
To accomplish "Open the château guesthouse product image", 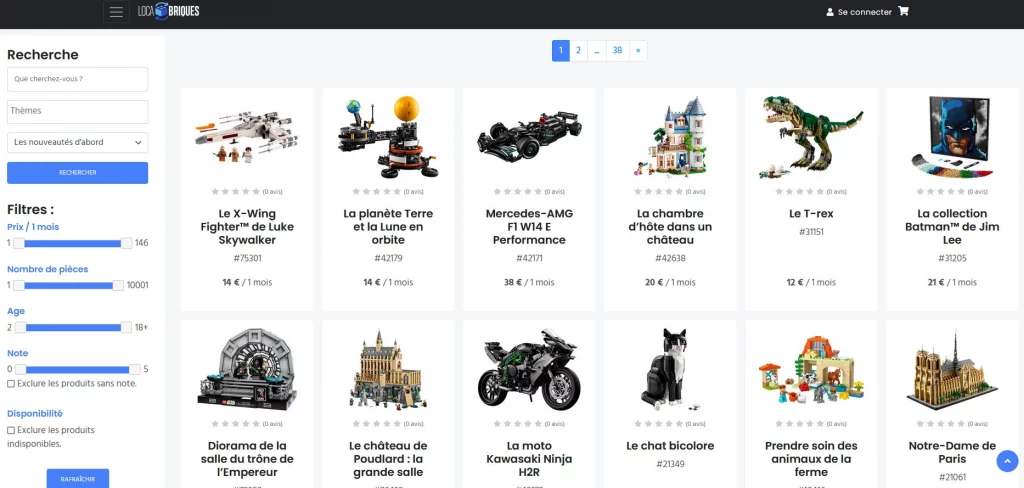I will pyautogui.click(x=670, y=137).
